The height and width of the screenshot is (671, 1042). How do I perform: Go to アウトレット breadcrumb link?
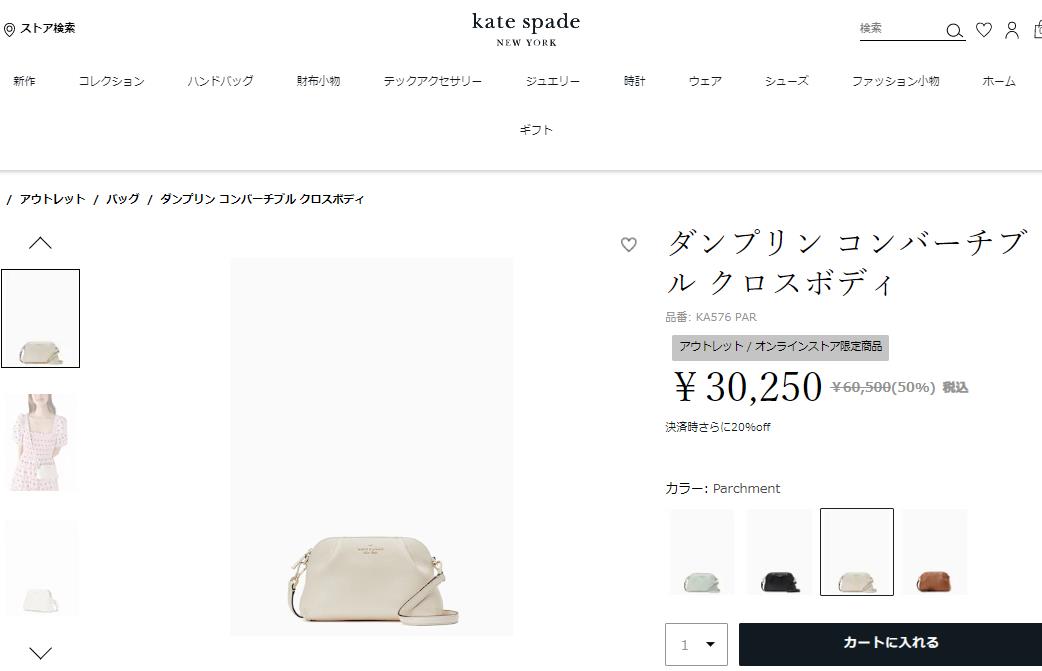pos(52,199)
